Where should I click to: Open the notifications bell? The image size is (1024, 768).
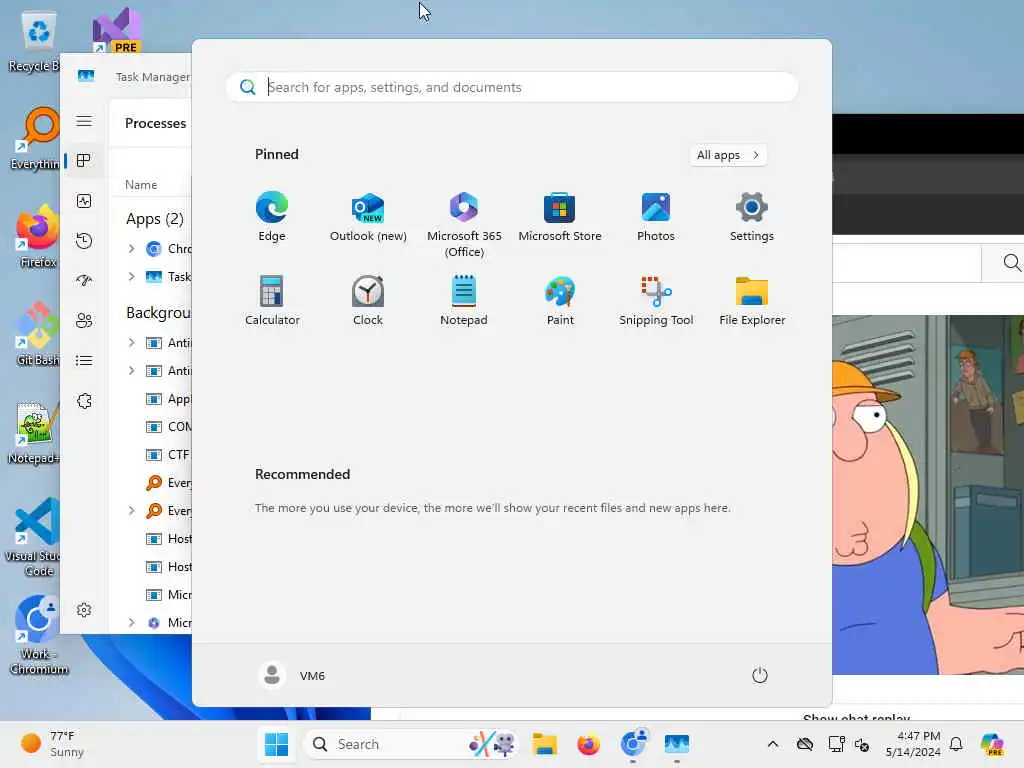tap(956, 744)
